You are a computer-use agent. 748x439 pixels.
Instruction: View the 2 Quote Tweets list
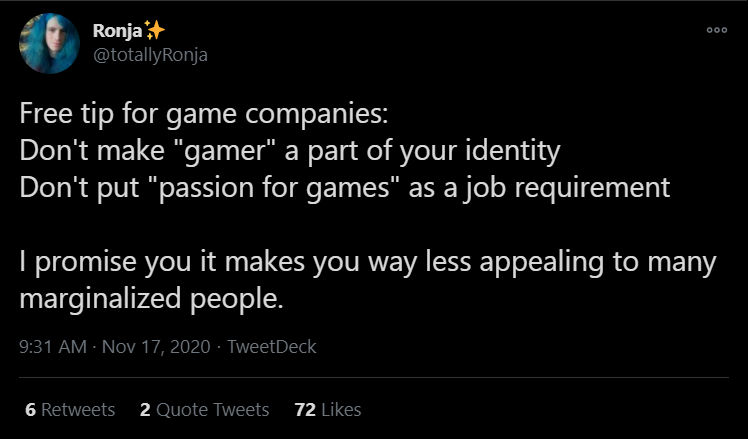coord(204,410)
